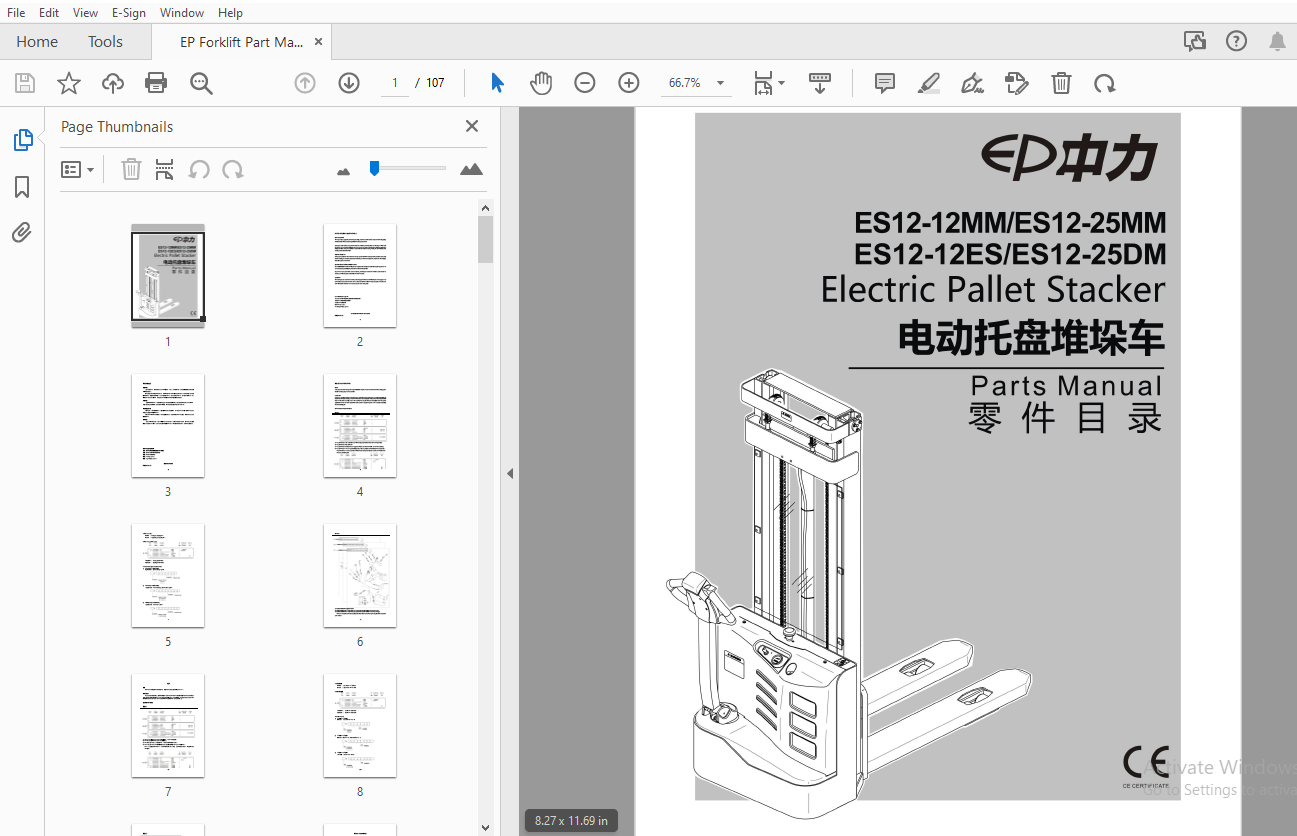Open the notifications bell icon
1297x836 pixels.
pos(1277,41)
